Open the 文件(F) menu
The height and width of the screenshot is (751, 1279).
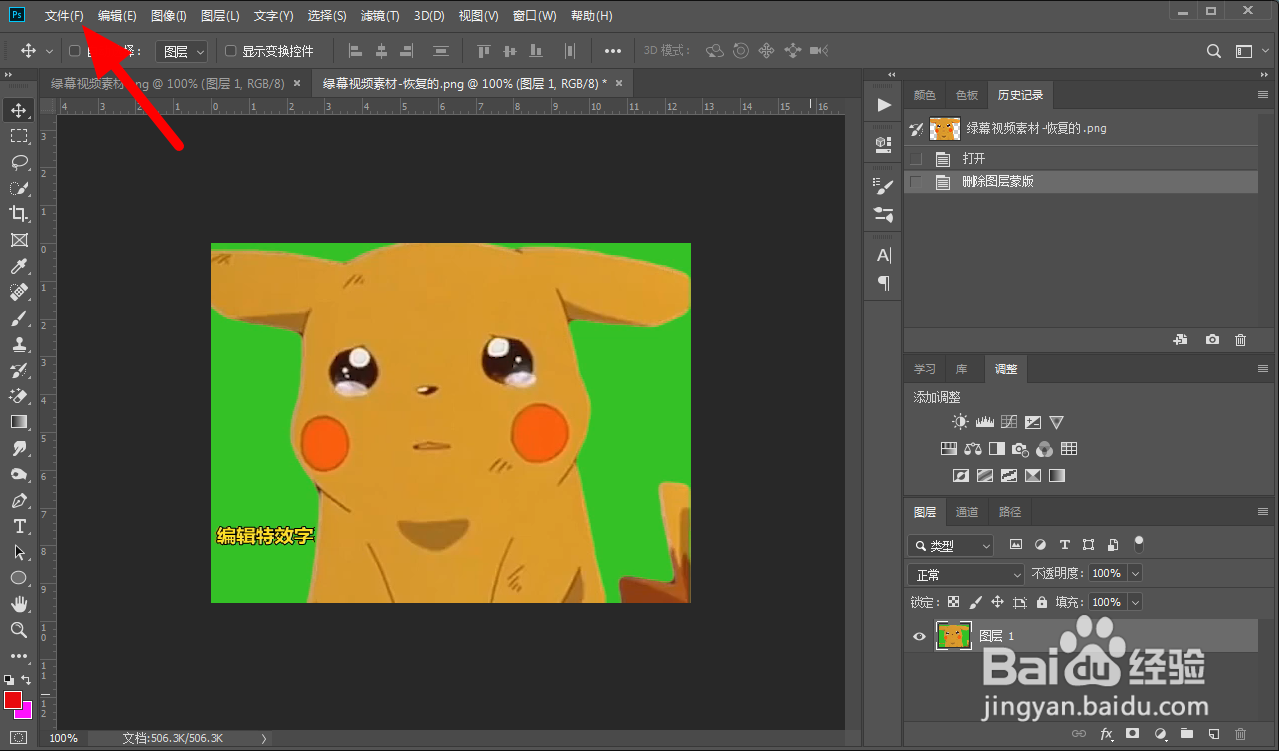pos(64,16)
